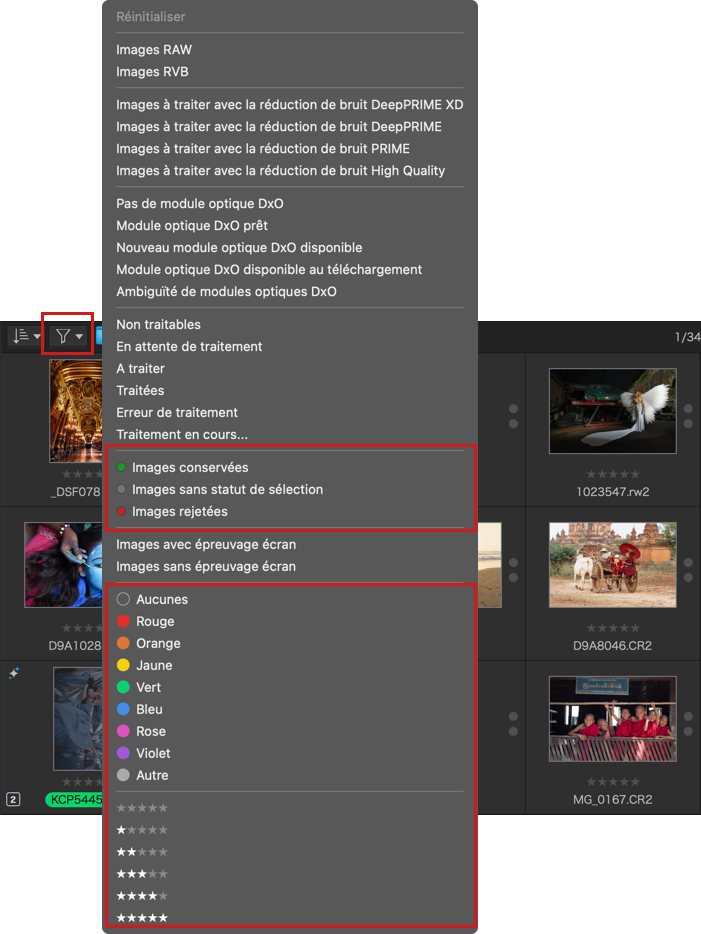Viewport: 701px width, 934px height.
Task: Filter by A traiter
Action: pyautogui.click(x=140, y=369)
